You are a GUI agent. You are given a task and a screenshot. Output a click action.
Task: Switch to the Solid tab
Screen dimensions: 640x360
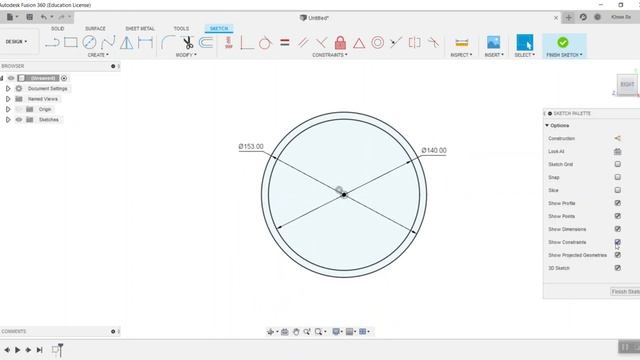[x=58, y=29]
